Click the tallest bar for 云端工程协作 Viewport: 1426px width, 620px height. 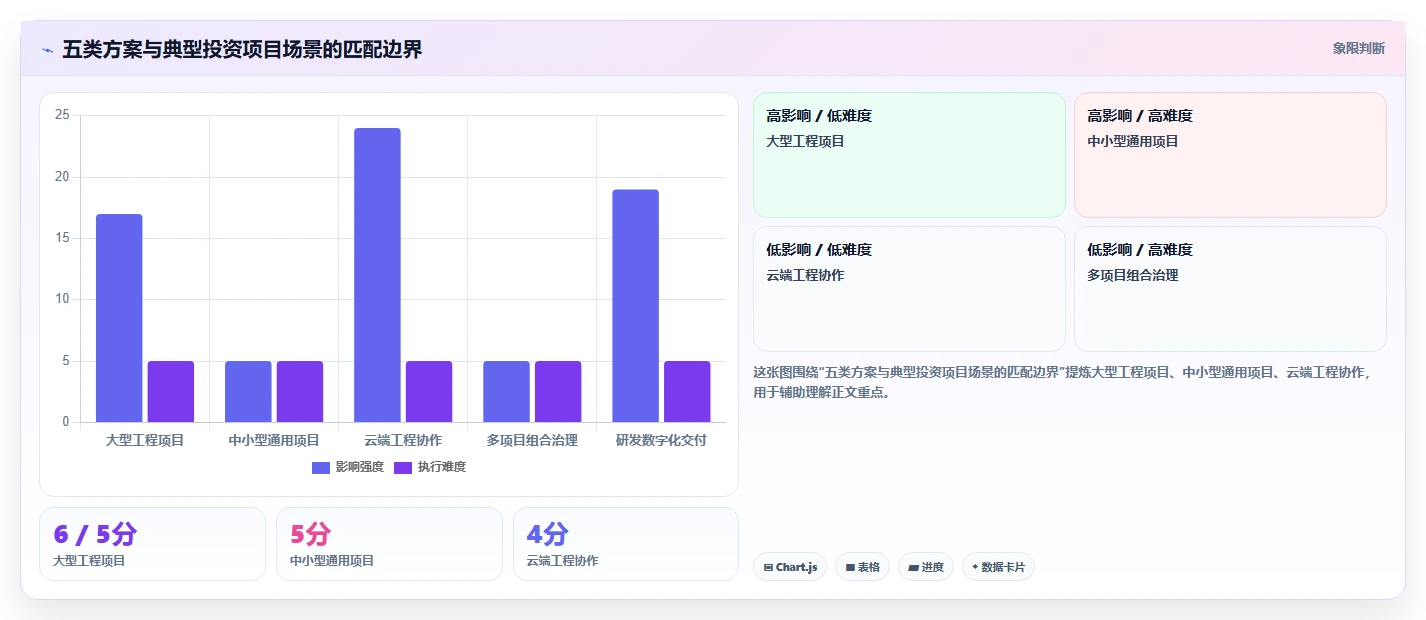point(377,275)
